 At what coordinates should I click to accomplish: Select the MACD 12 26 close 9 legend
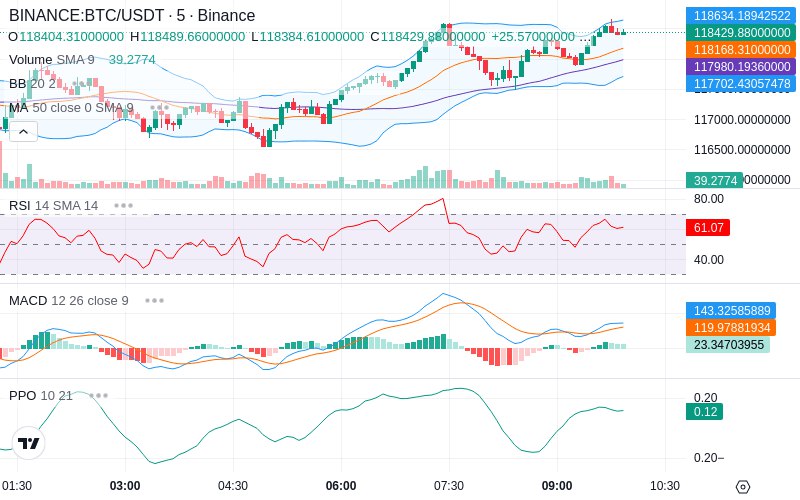(69, 301)
